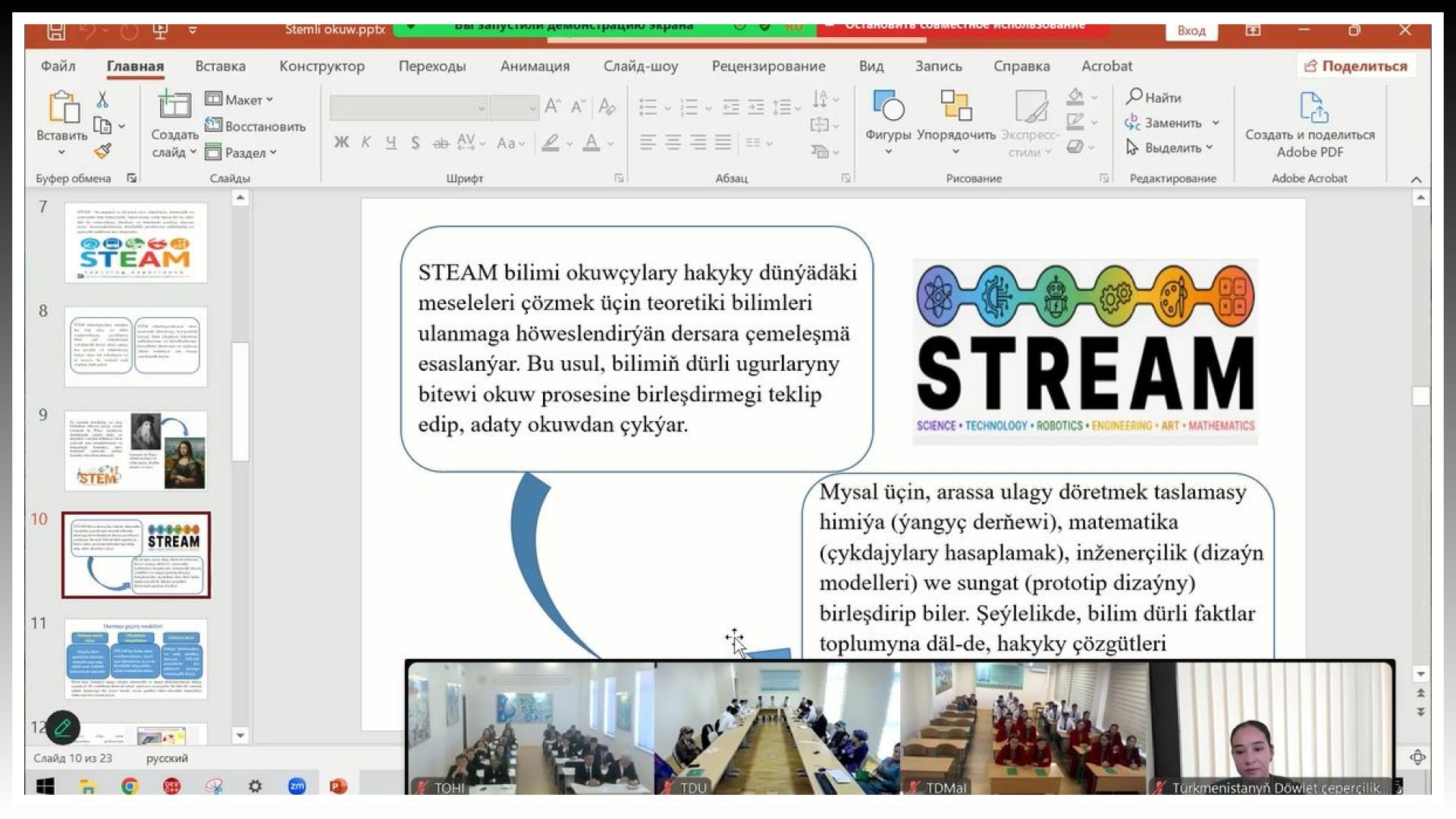
Task: Click the Arrange (Упорядочить) icon
Action: (955, 107)
